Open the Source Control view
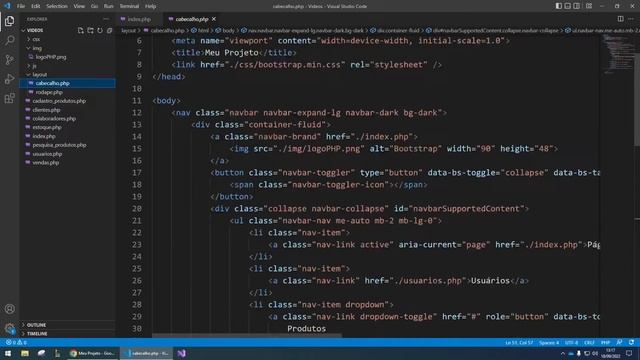 [x=9, y=60]
